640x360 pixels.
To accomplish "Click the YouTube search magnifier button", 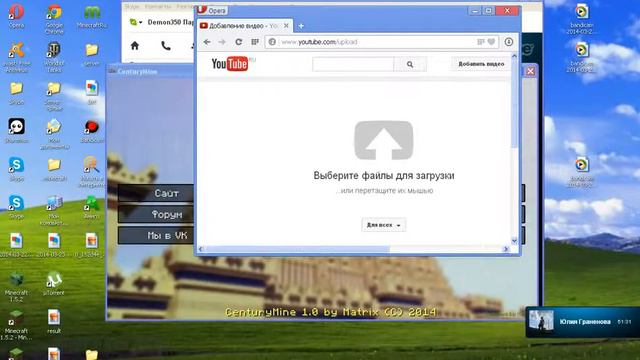I will (x=410, y=64).
